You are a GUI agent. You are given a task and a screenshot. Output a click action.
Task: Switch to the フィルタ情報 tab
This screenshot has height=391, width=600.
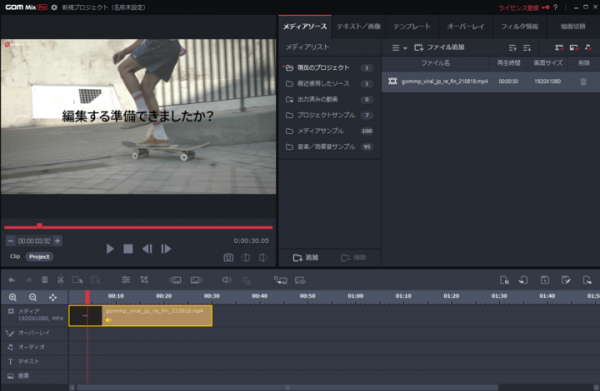[519, 26]
